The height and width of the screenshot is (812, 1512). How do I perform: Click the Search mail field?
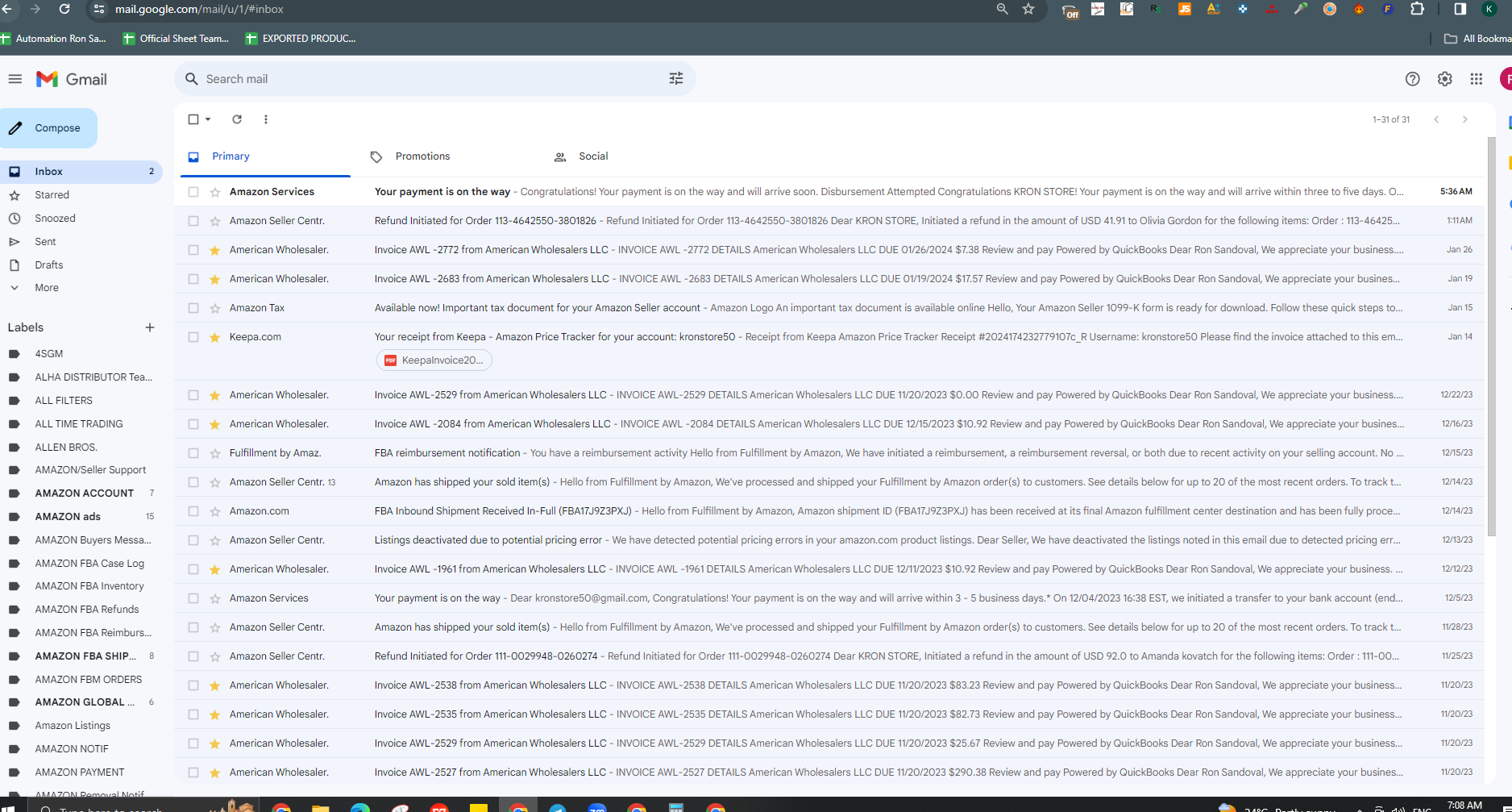(x=435, y=79)
